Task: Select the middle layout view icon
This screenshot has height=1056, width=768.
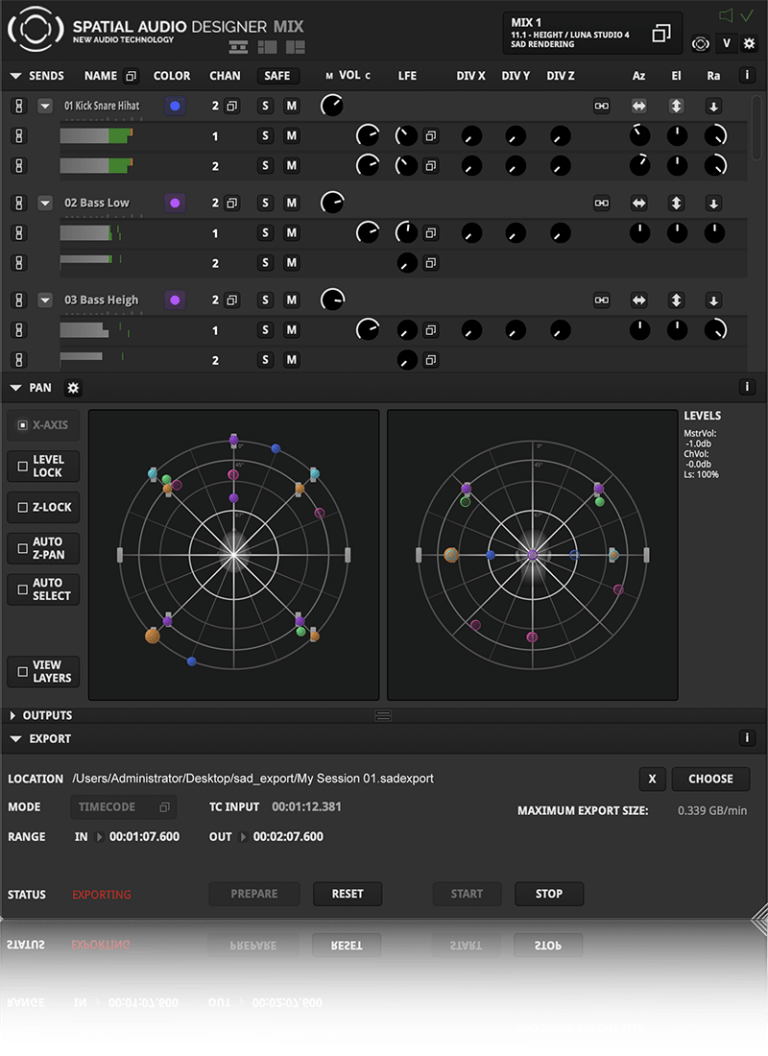Action: (267, 47)
